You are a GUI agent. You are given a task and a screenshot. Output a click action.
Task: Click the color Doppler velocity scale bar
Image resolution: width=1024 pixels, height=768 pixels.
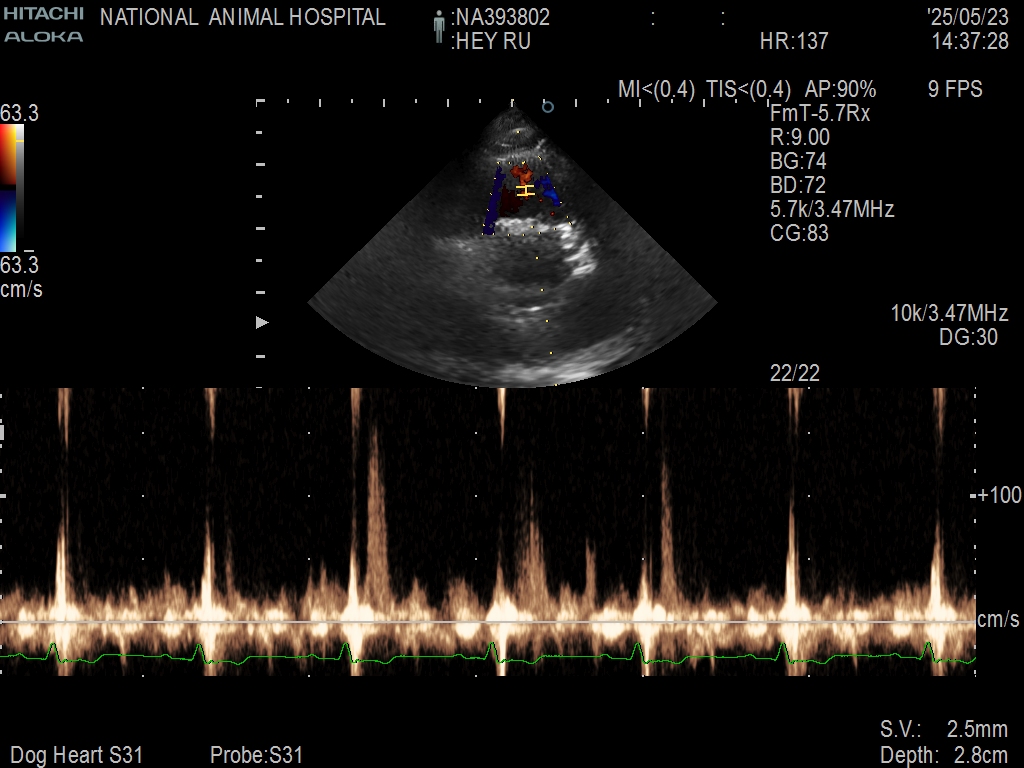click(10, 188)
